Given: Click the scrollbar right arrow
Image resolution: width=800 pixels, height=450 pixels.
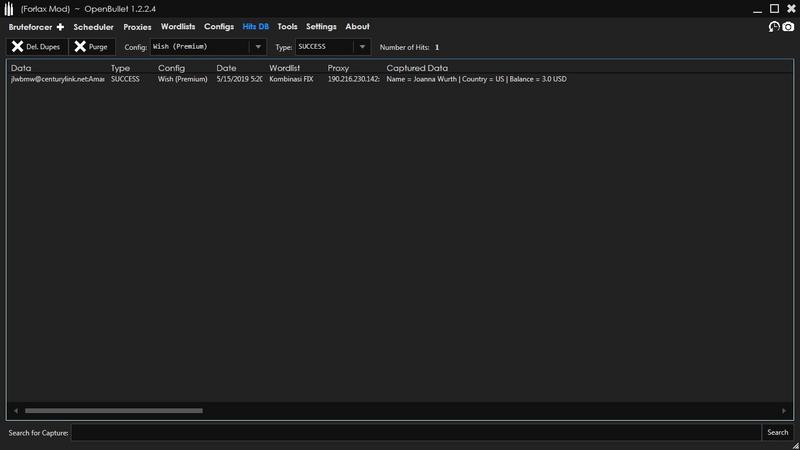Looking at the screenshot, I should coord(784,411).
